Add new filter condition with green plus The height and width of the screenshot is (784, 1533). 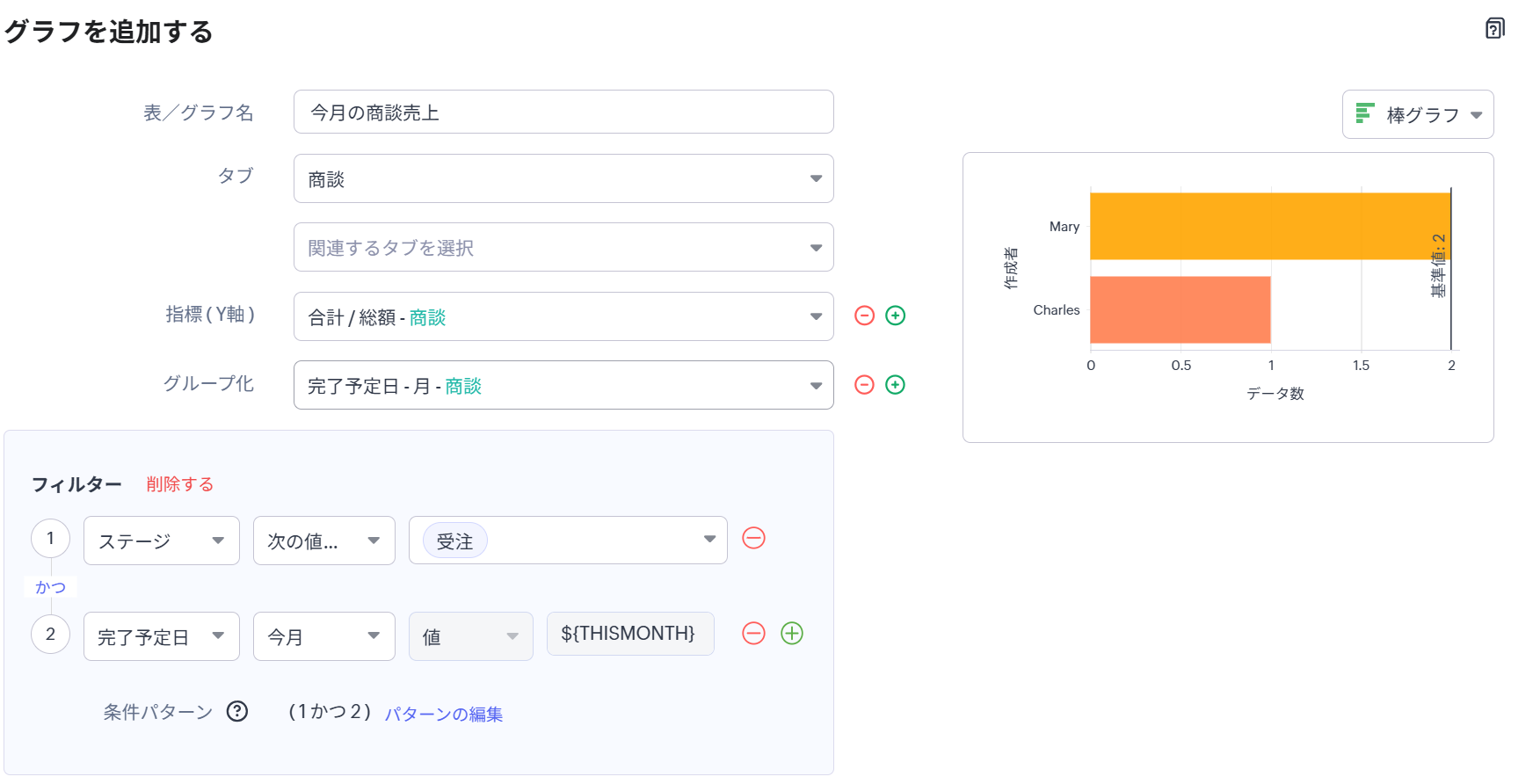coord(792,634)
